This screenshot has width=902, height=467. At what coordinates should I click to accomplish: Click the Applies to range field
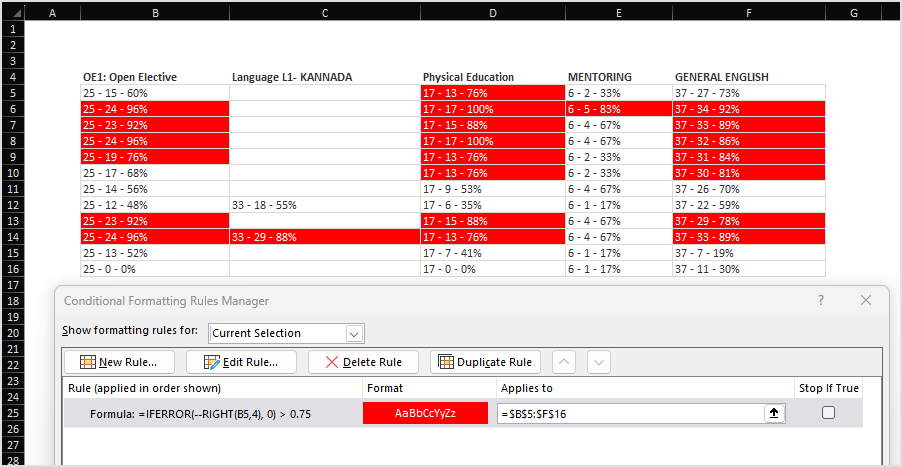(x=630, y=414)
